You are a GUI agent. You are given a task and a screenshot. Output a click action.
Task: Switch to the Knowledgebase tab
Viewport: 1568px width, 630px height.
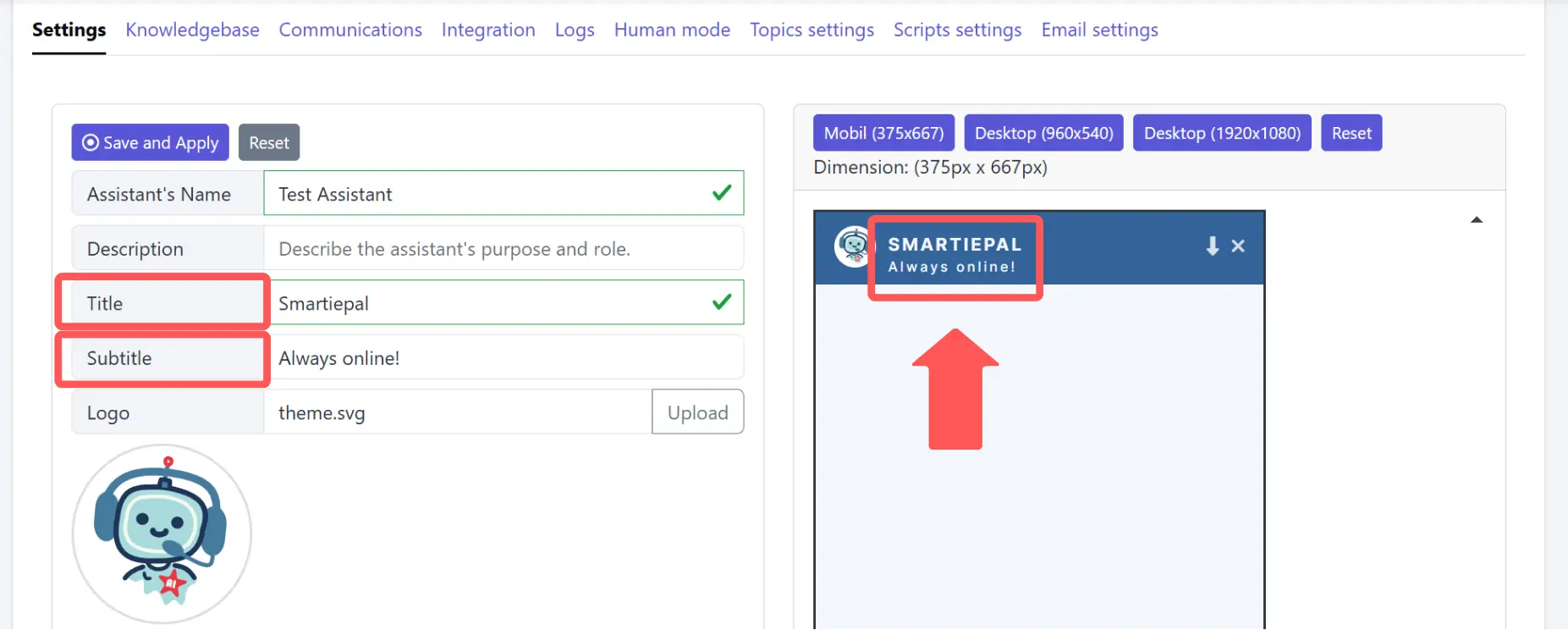click(x=192, y=30)
